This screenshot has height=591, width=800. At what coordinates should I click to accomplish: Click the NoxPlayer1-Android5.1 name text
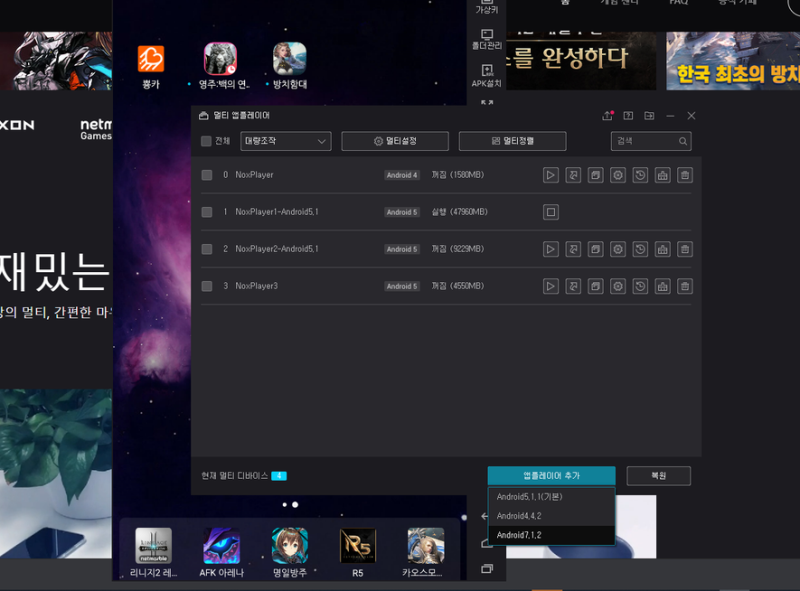click(x=277, y=212)
